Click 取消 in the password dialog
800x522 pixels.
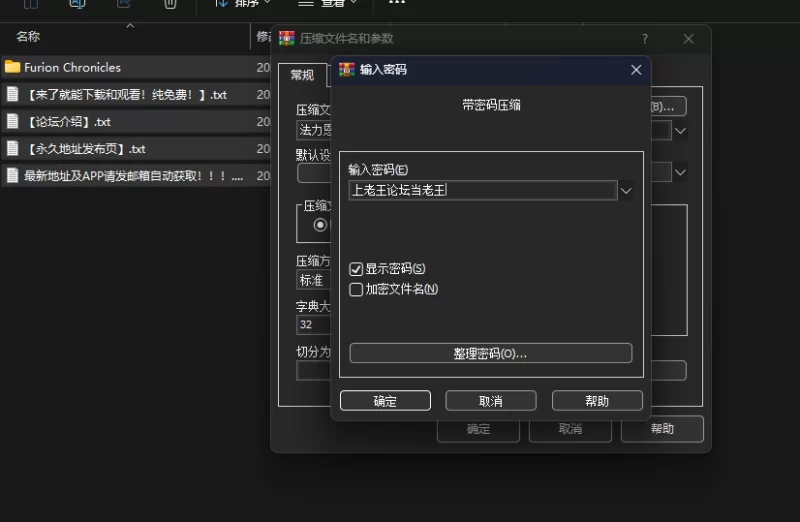click(x=491, y=401)
